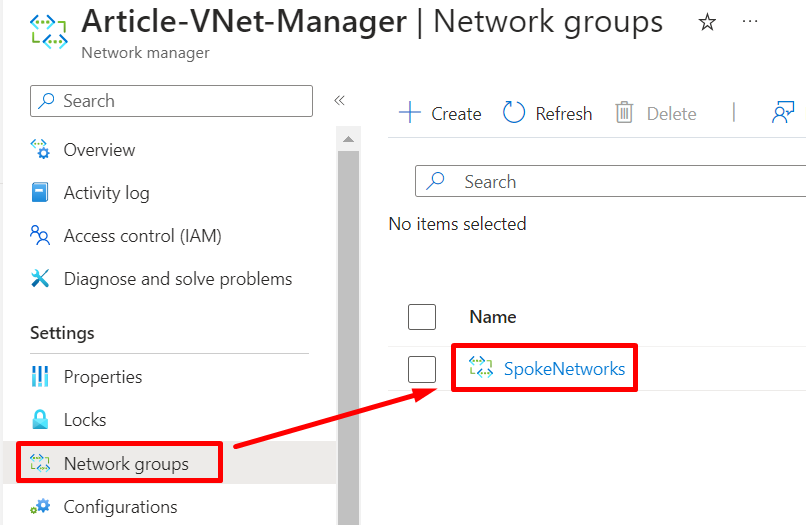Collapse the sidebar with the double-chevron

[x=339, y=100]
